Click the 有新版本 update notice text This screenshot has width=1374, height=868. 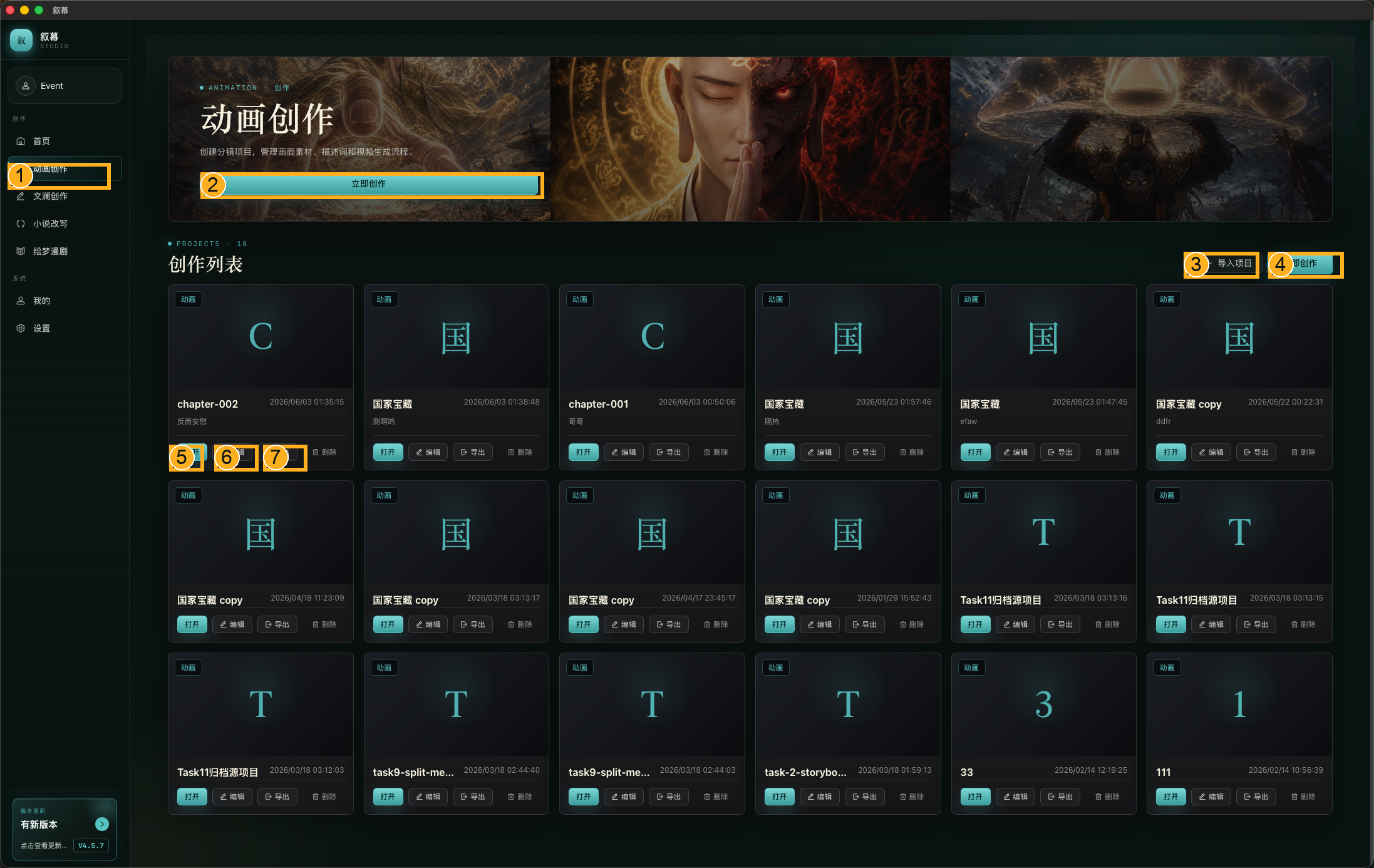point(39,825)
